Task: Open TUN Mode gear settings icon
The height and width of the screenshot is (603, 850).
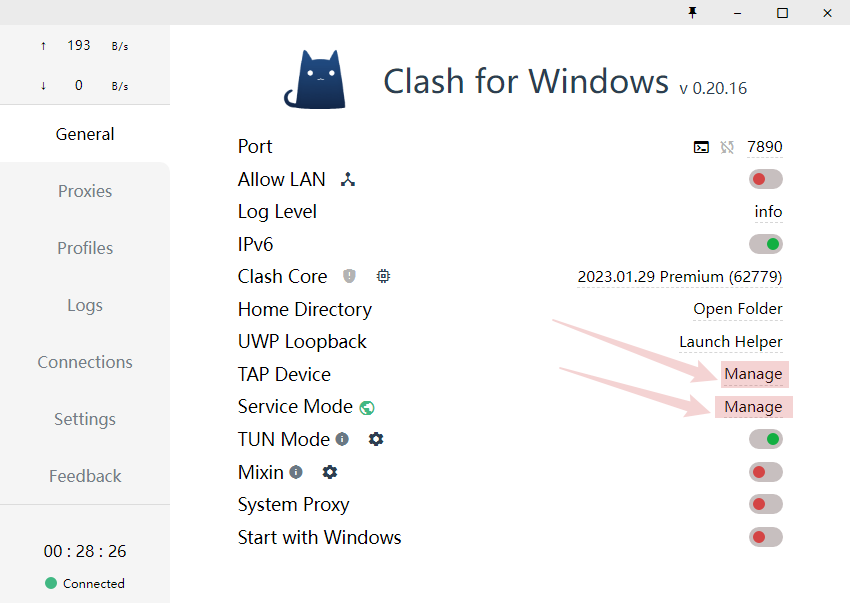Action: point(376,439)
